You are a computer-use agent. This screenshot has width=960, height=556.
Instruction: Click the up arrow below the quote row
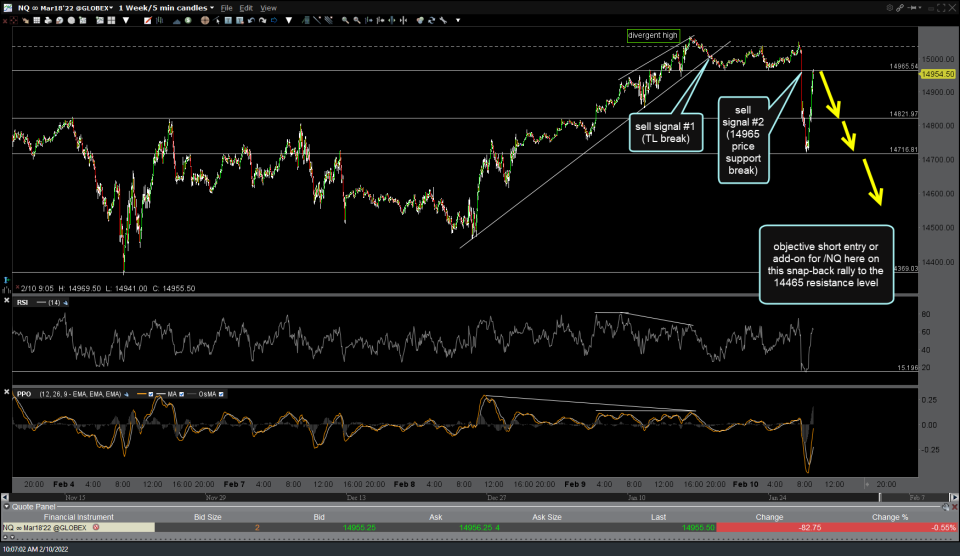point(6,537)
